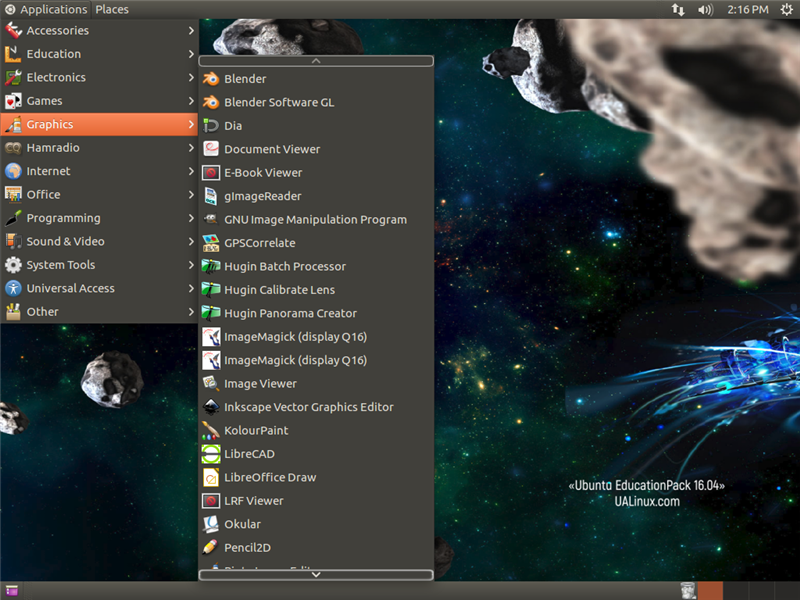
Task: Open the Applications menu in top panel
Action: [46, 10]
